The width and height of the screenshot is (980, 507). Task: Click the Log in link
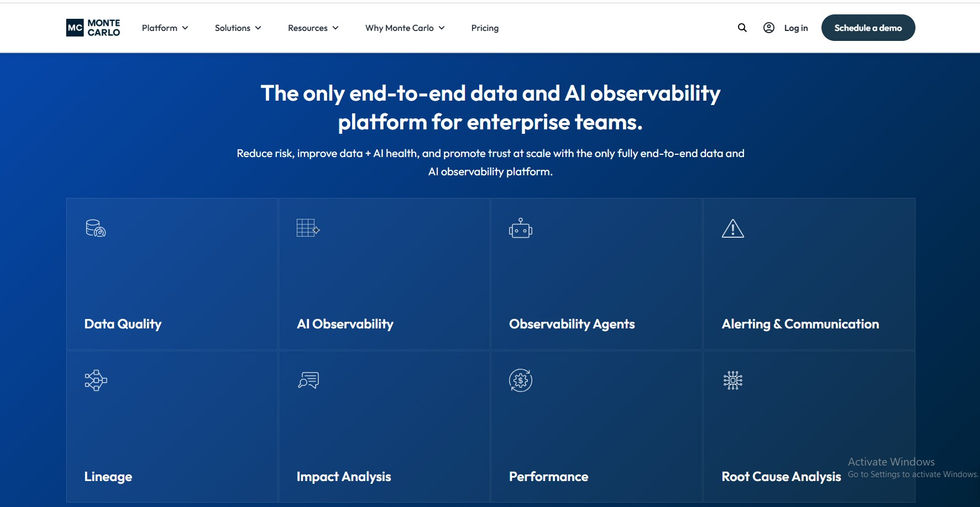pyautogui.click(x=796, y=28)
